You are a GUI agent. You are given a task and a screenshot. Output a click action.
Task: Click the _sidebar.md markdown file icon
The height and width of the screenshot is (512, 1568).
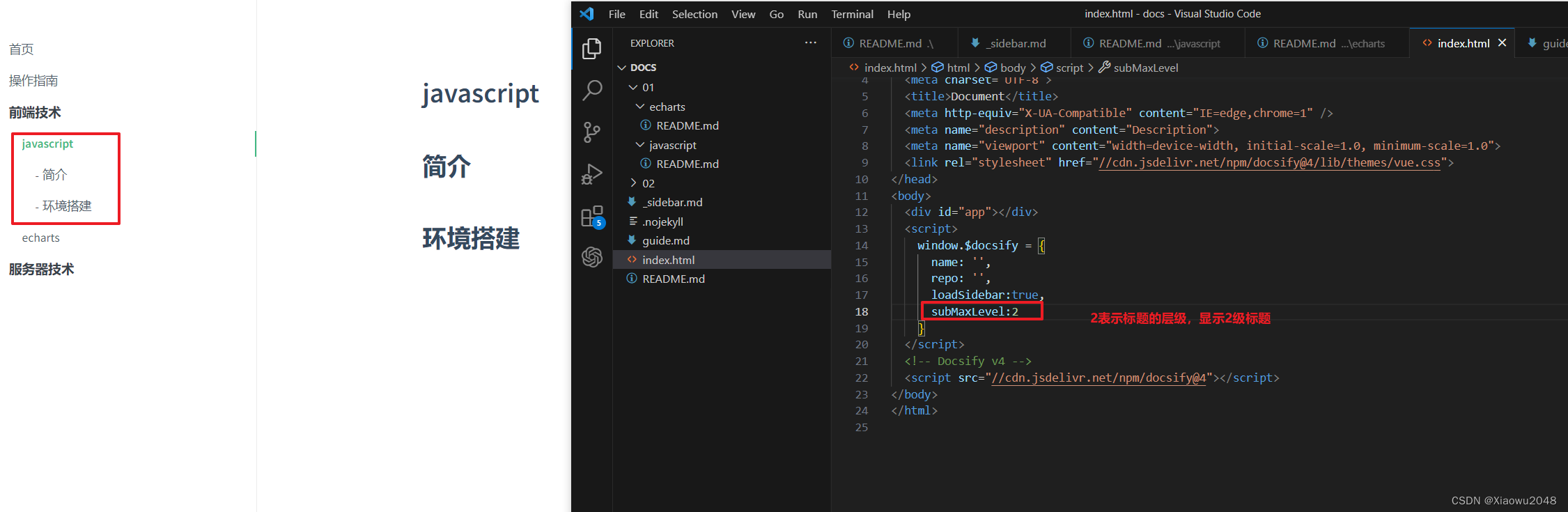(x=632, y=202)
